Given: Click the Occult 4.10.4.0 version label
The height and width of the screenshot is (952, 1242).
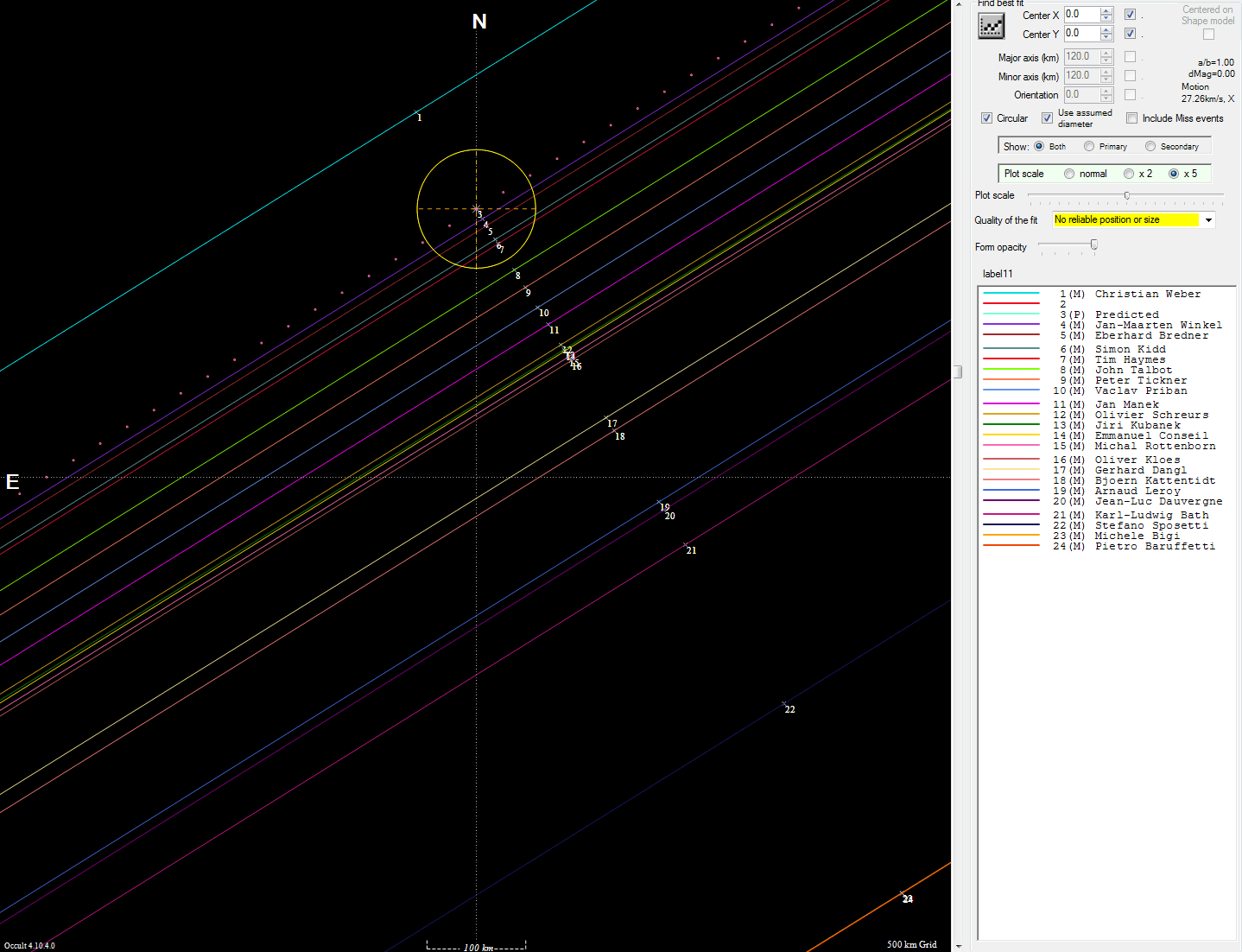Looking at the screenshot, I should click(x=29, y=946).
